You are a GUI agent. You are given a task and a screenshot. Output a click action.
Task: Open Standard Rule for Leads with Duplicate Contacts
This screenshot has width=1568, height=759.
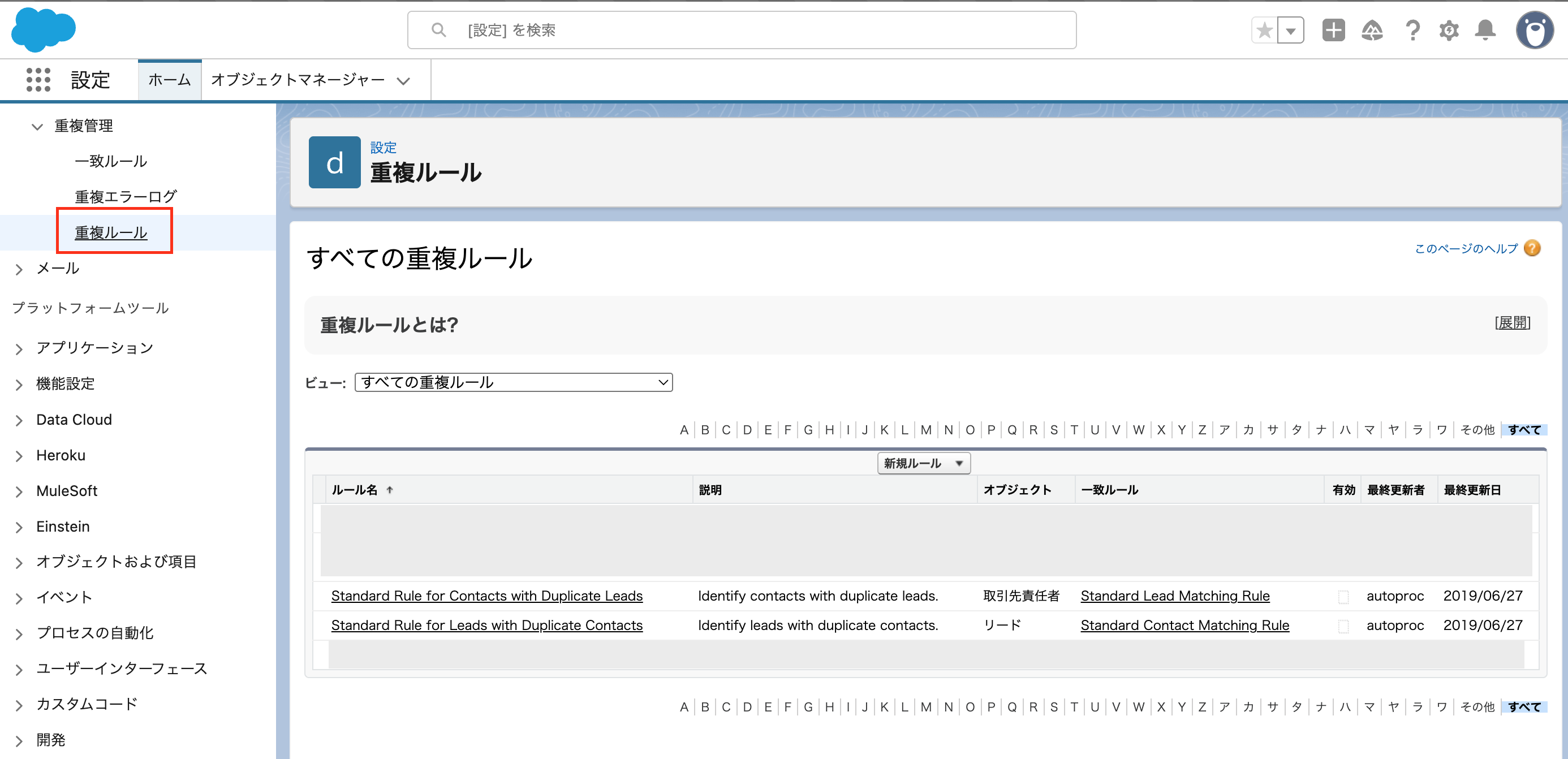click(x=486, y=625)
